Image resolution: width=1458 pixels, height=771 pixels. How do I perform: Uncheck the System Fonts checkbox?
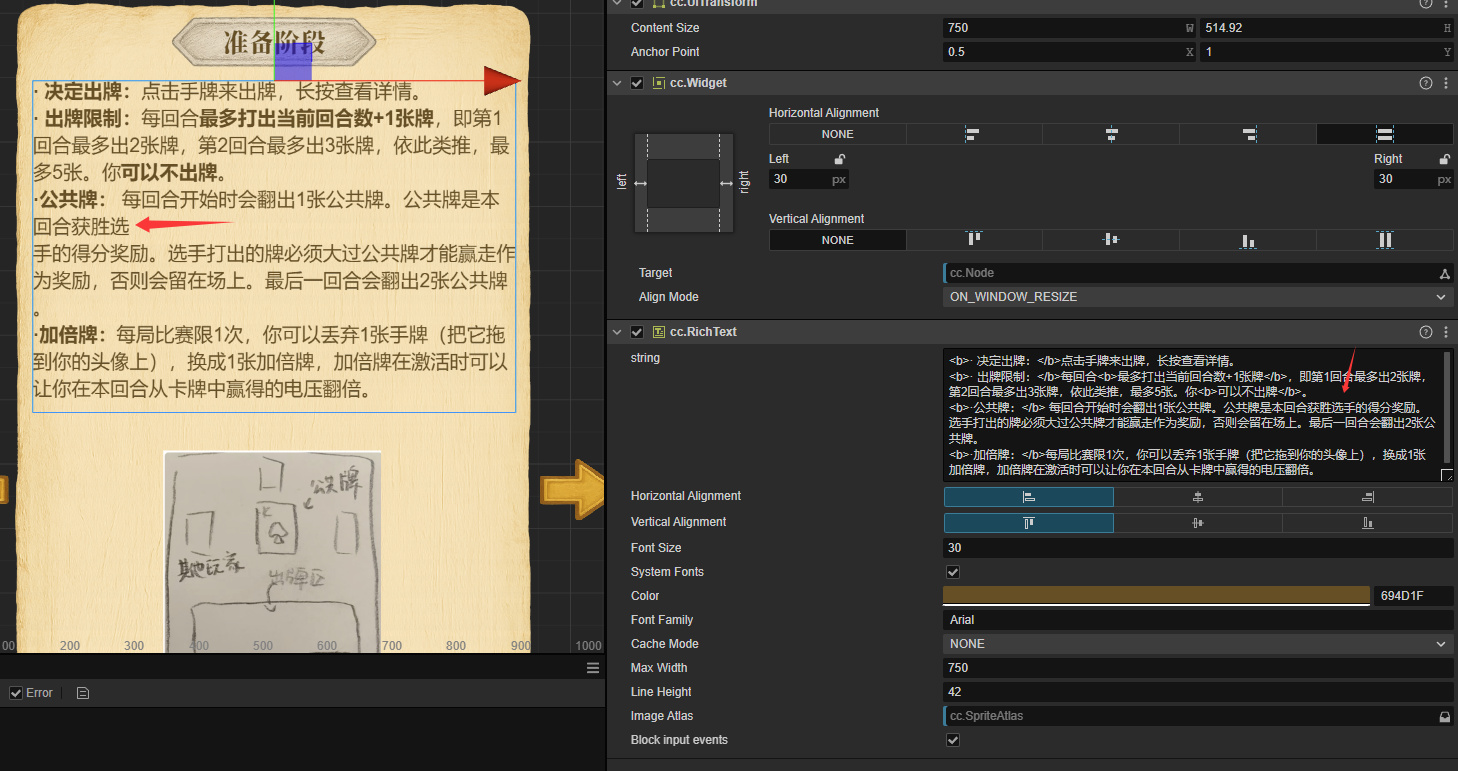click(x=953, y=572)
